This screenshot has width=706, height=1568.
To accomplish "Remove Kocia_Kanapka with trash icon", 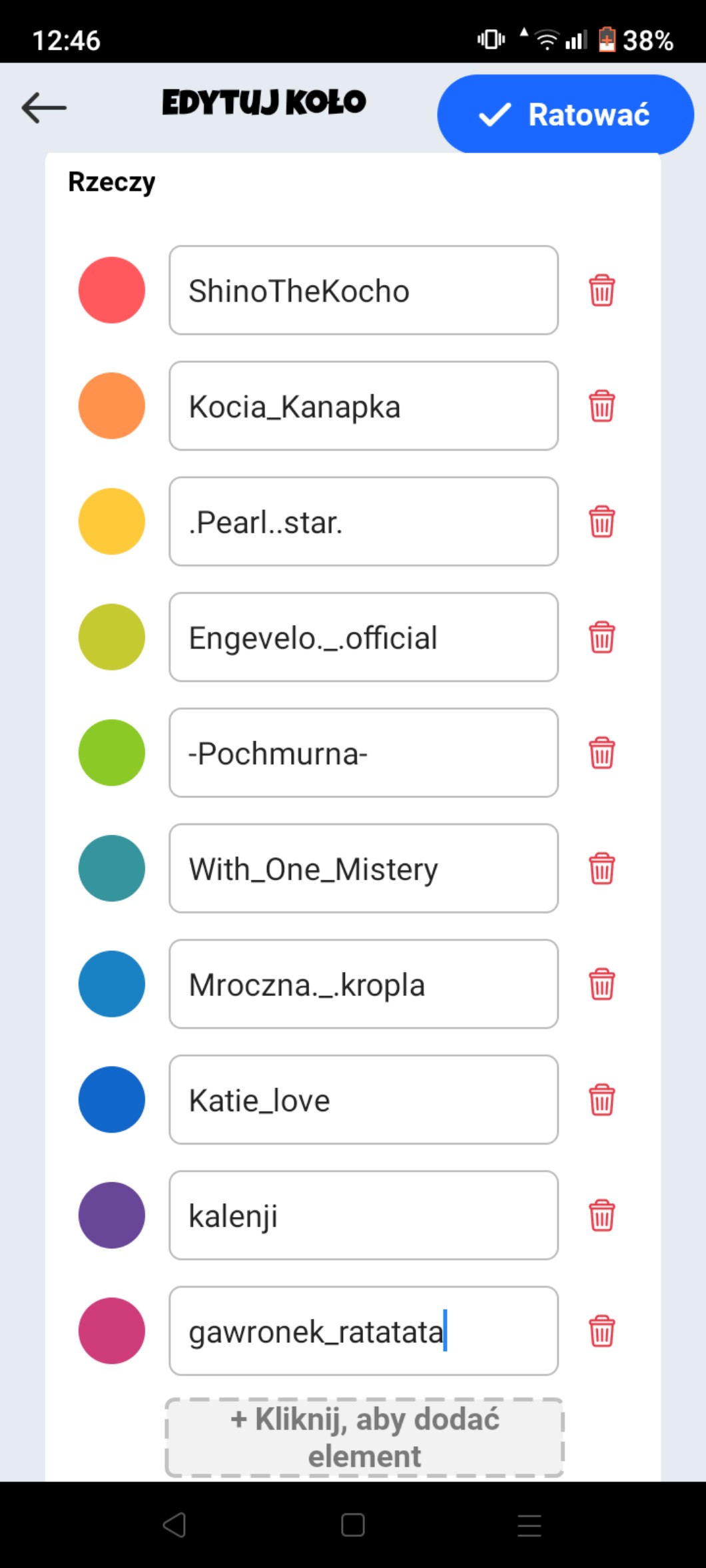I will tap(601, 406).
